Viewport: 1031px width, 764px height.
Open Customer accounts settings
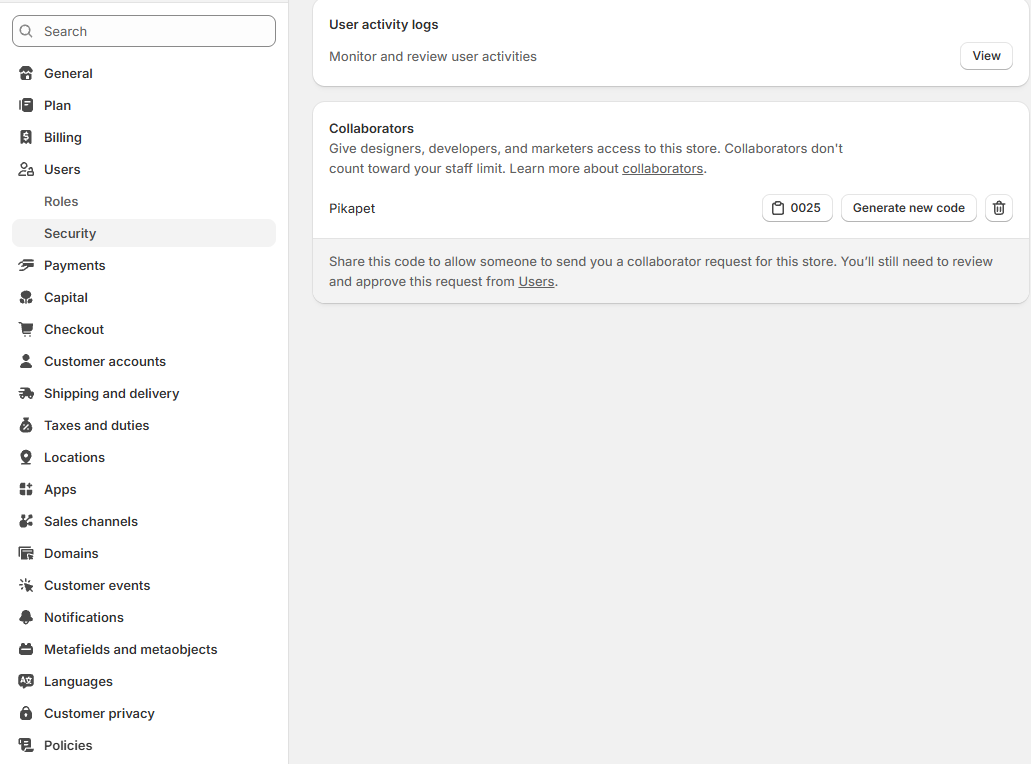[143, 361]
